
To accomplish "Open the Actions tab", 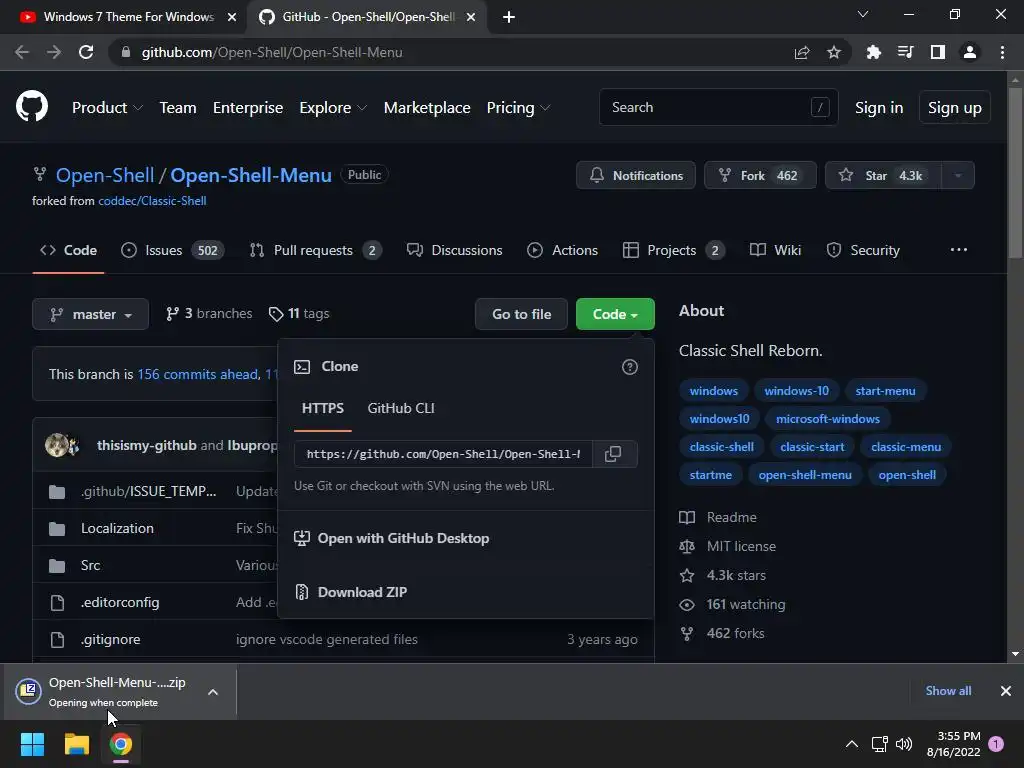I will [x=562, y=250].
